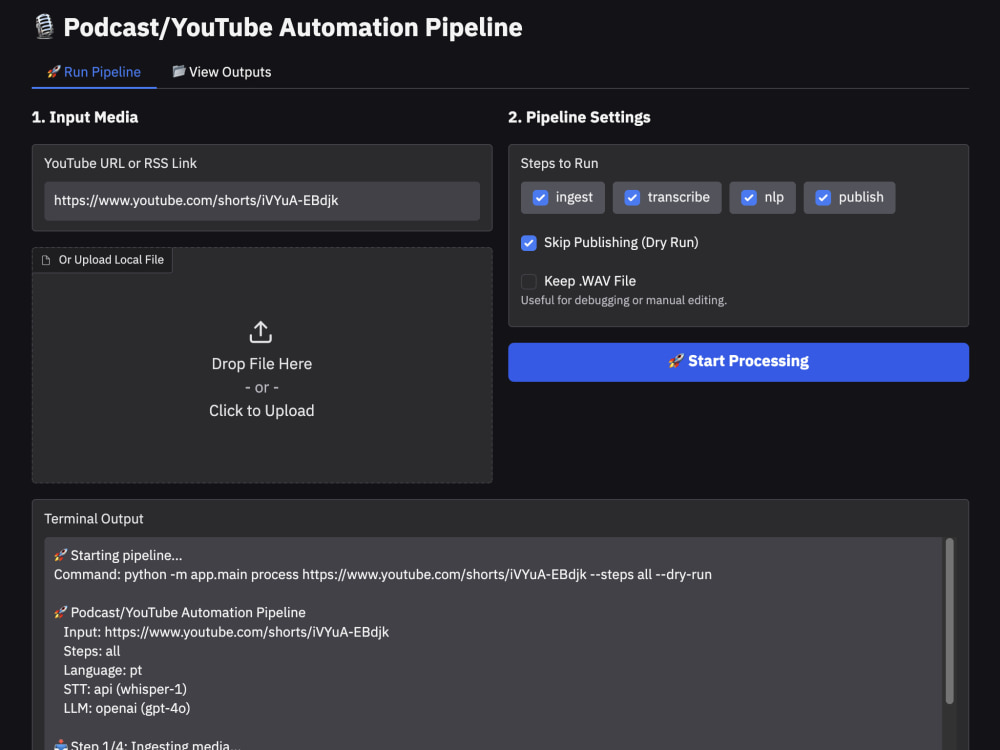Viewport: 1000px width, 750px height.
Task: Click the 'Input: https://www.youtube.com' terminal line
Action: 226,632
